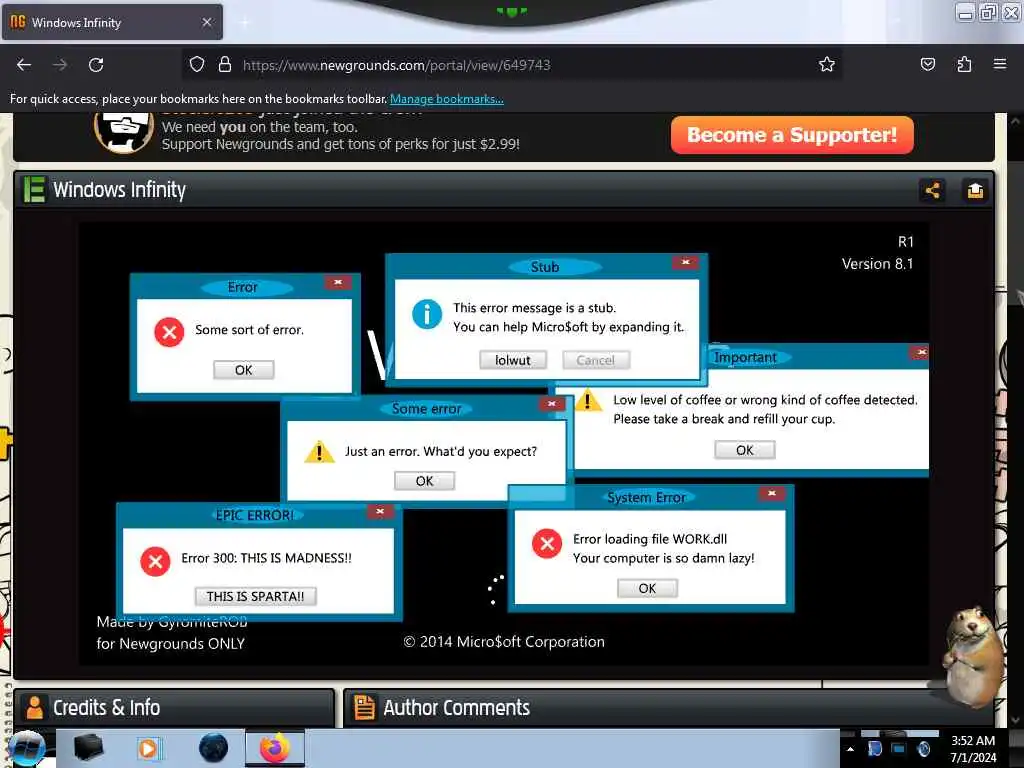Select the Windows Infinity browser tab
This screenshot has width=1024, height=768.
click(112, 22)
